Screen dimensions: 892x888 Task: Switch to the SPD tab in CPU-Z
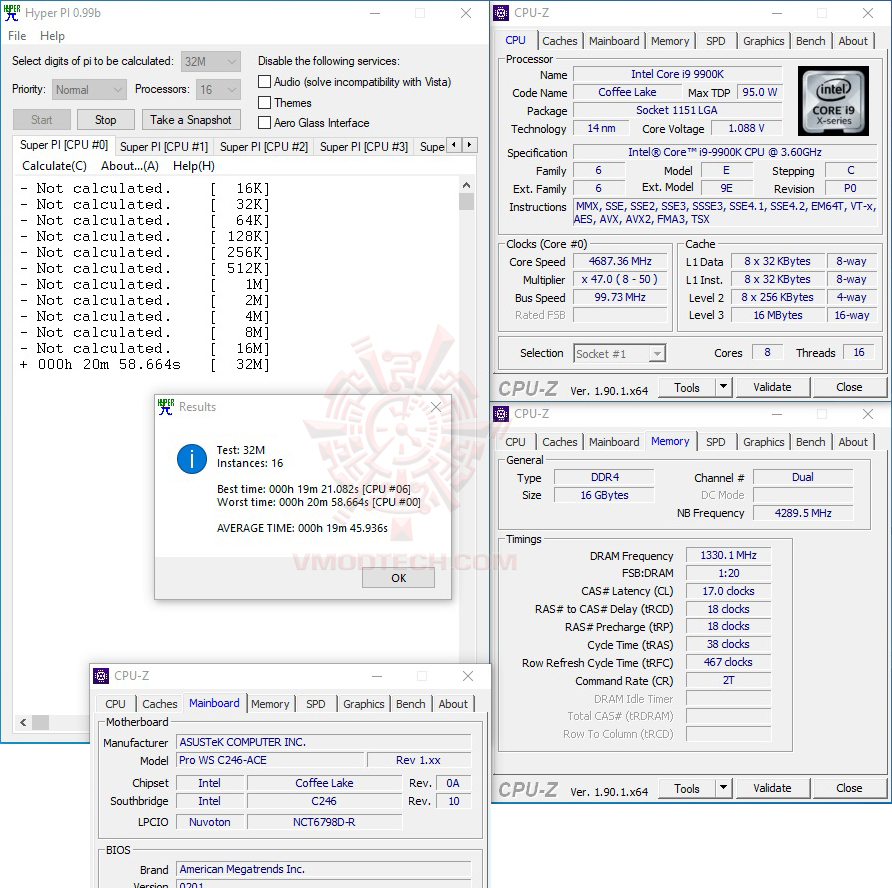[715, 40]
